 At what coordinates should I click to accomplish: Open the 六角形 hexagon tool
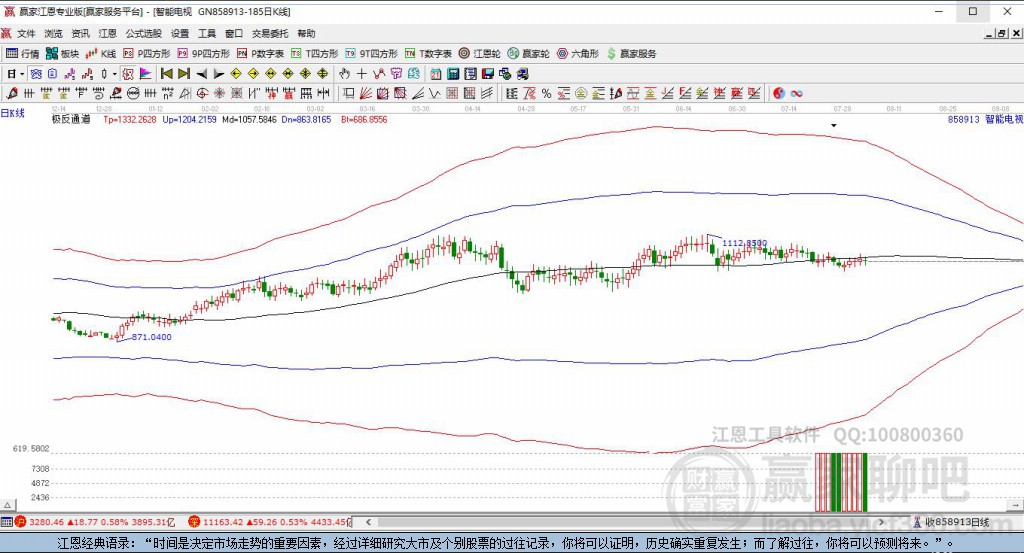point(578,54)
